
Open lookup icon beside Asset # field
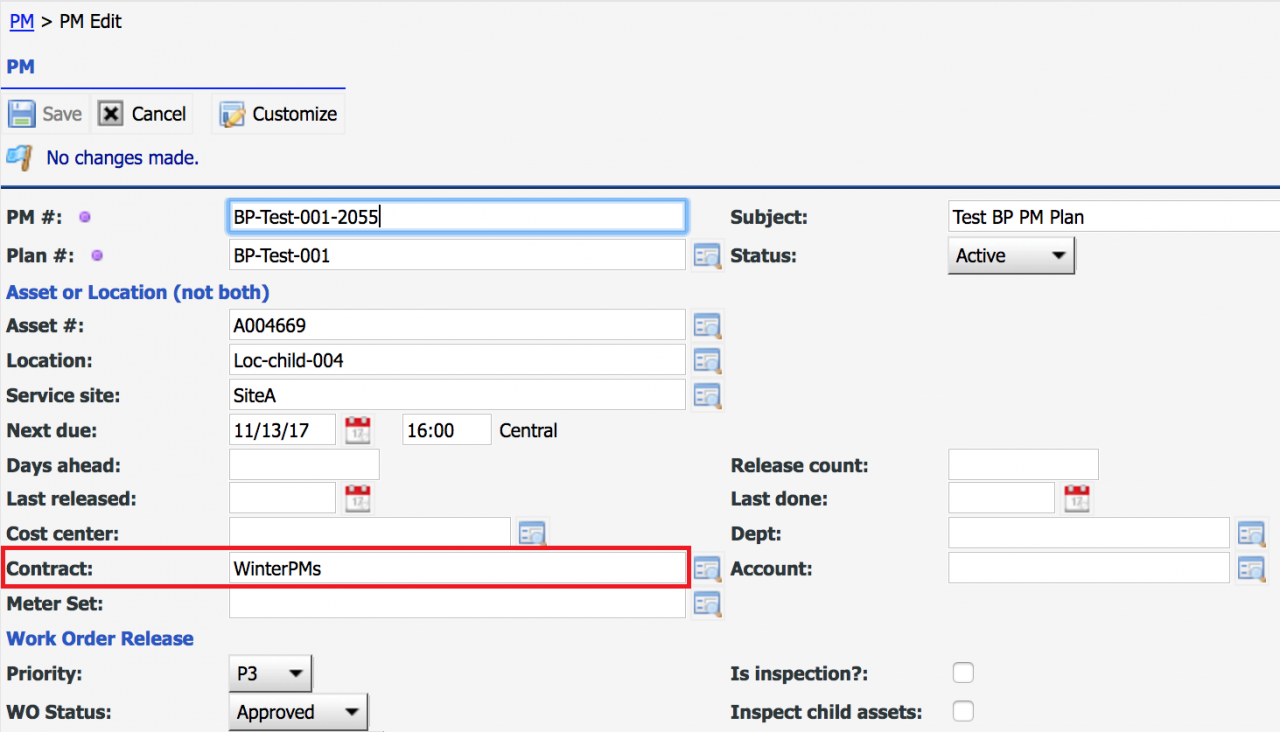[x=707, y=326]
